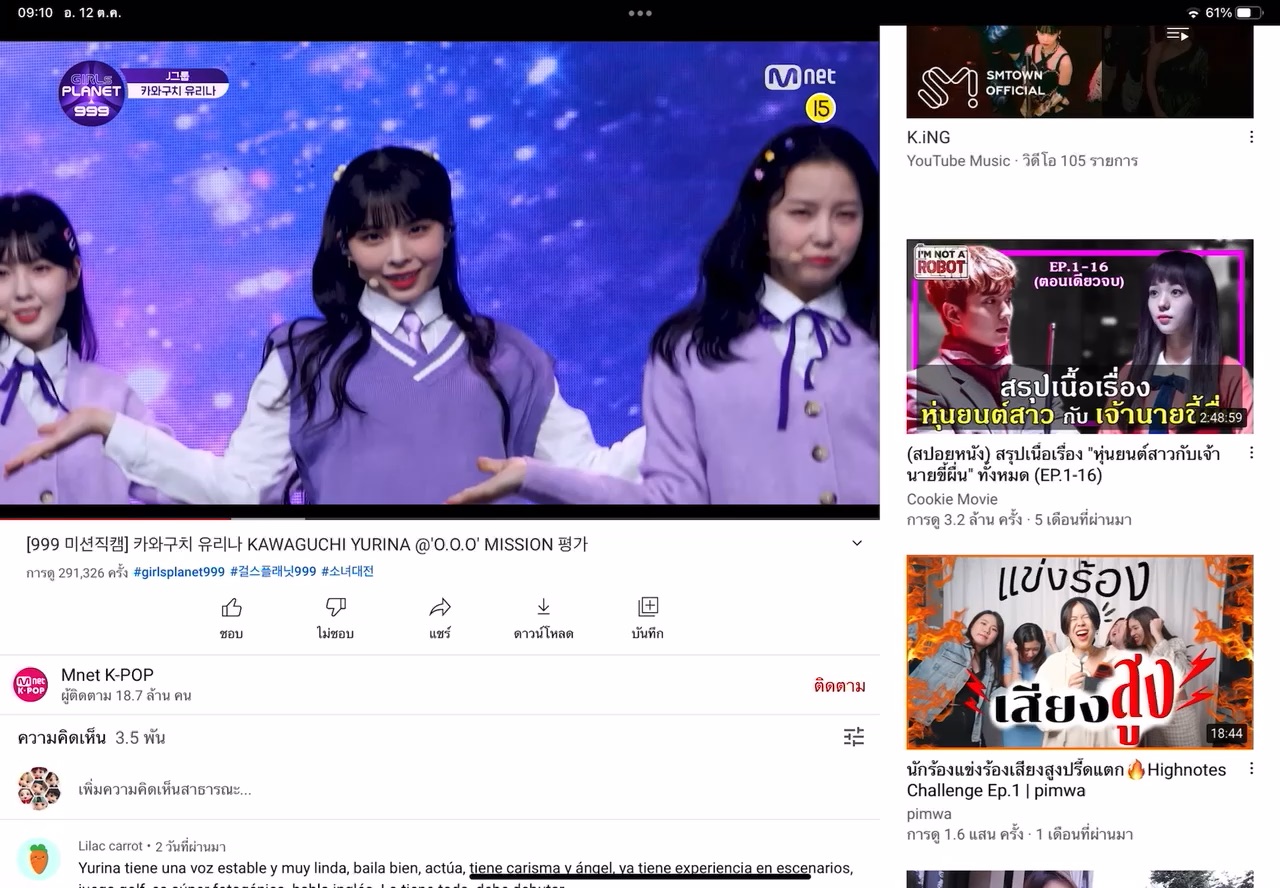Subscribe to Mnet K-POP with ติดตาม

coord(839,686)
